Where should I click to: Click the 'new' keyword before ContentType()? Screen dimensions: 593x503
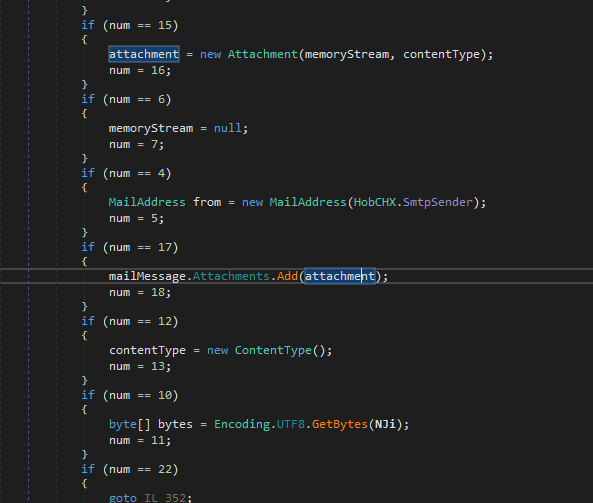tap(217, 351)
